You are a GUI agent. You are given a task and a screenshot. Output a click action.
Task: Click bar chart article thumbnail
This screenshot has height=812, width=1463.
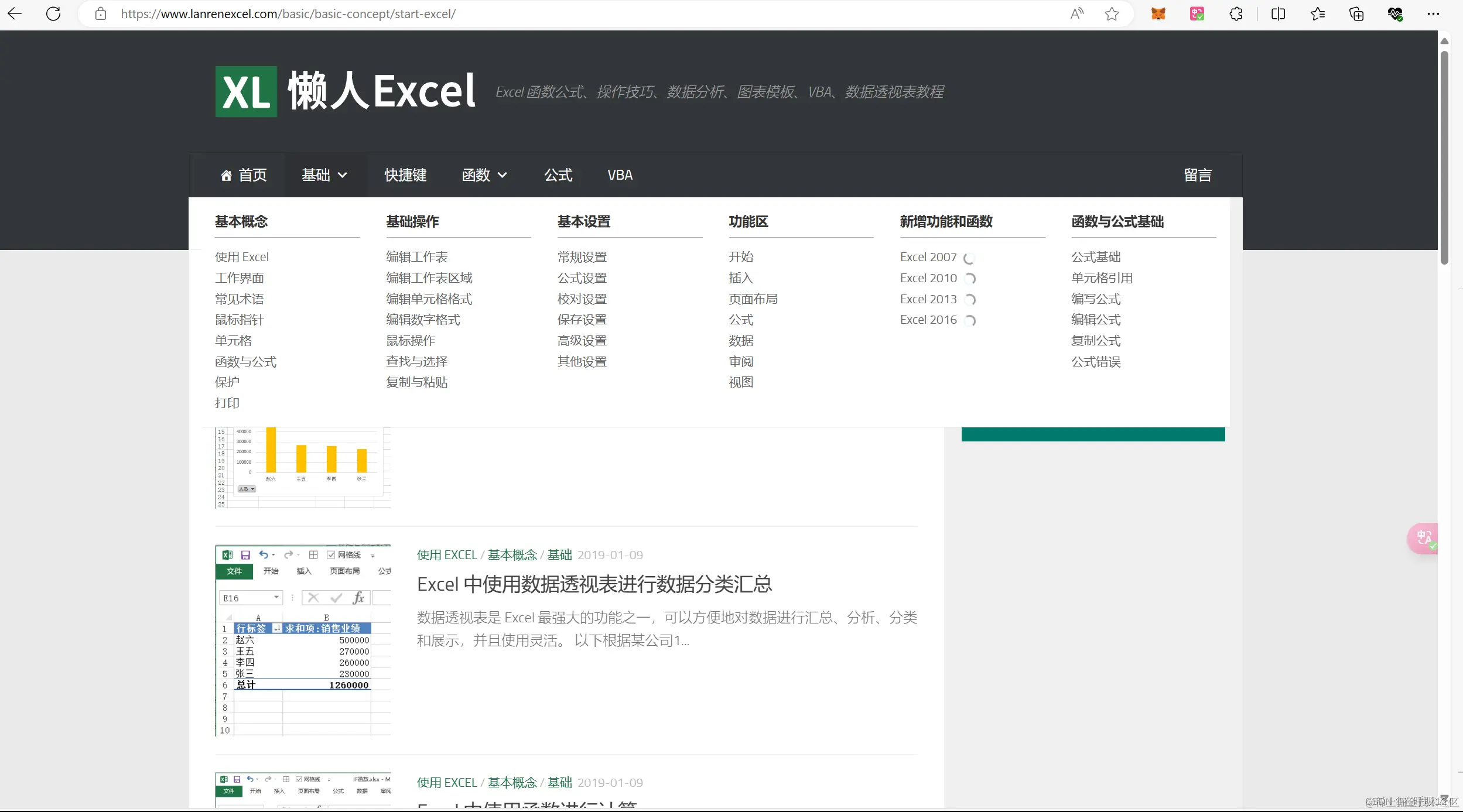coord(303,467)
